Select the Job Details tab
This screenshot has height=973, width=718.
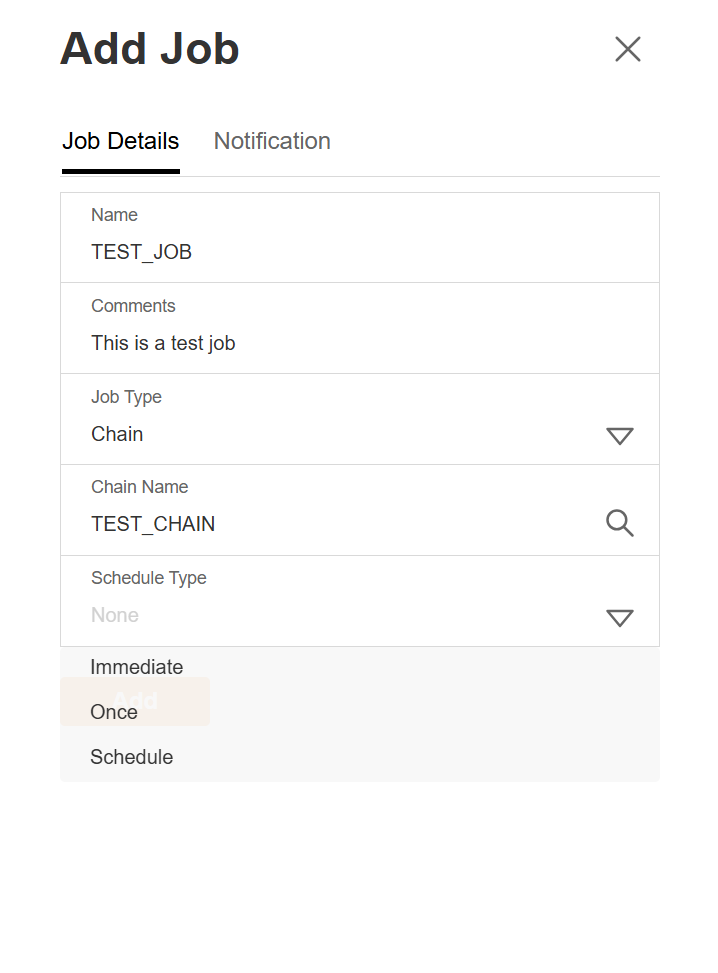pos(121,141)
